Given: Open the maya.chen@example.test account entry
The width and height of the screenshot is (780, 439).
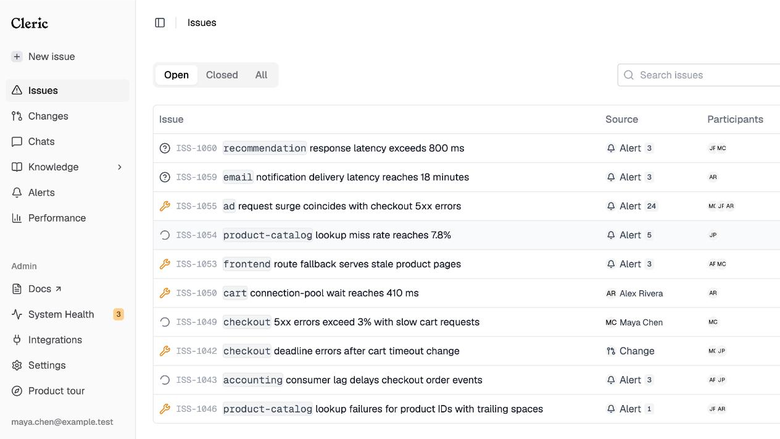Looking at the screenshot, I should 62,422.
